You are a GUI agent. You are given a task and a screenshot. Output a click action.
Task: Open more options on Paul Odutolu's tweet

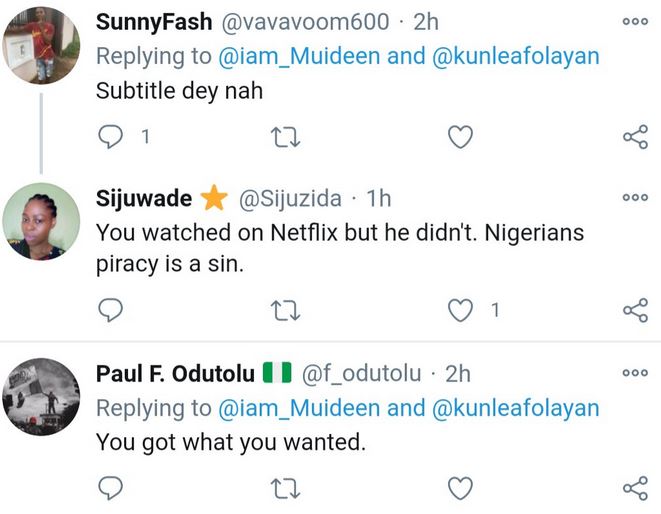[635, 372]
